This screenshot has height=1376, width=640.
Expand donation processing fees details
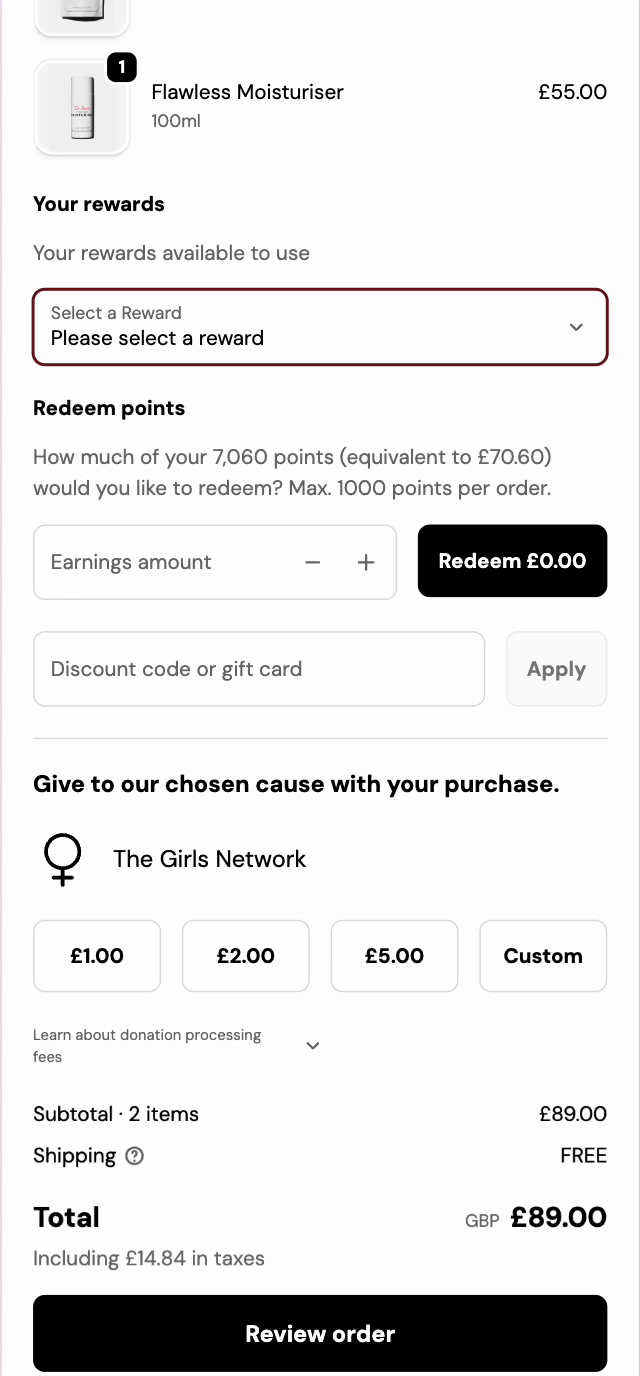tap(312, 1046)
